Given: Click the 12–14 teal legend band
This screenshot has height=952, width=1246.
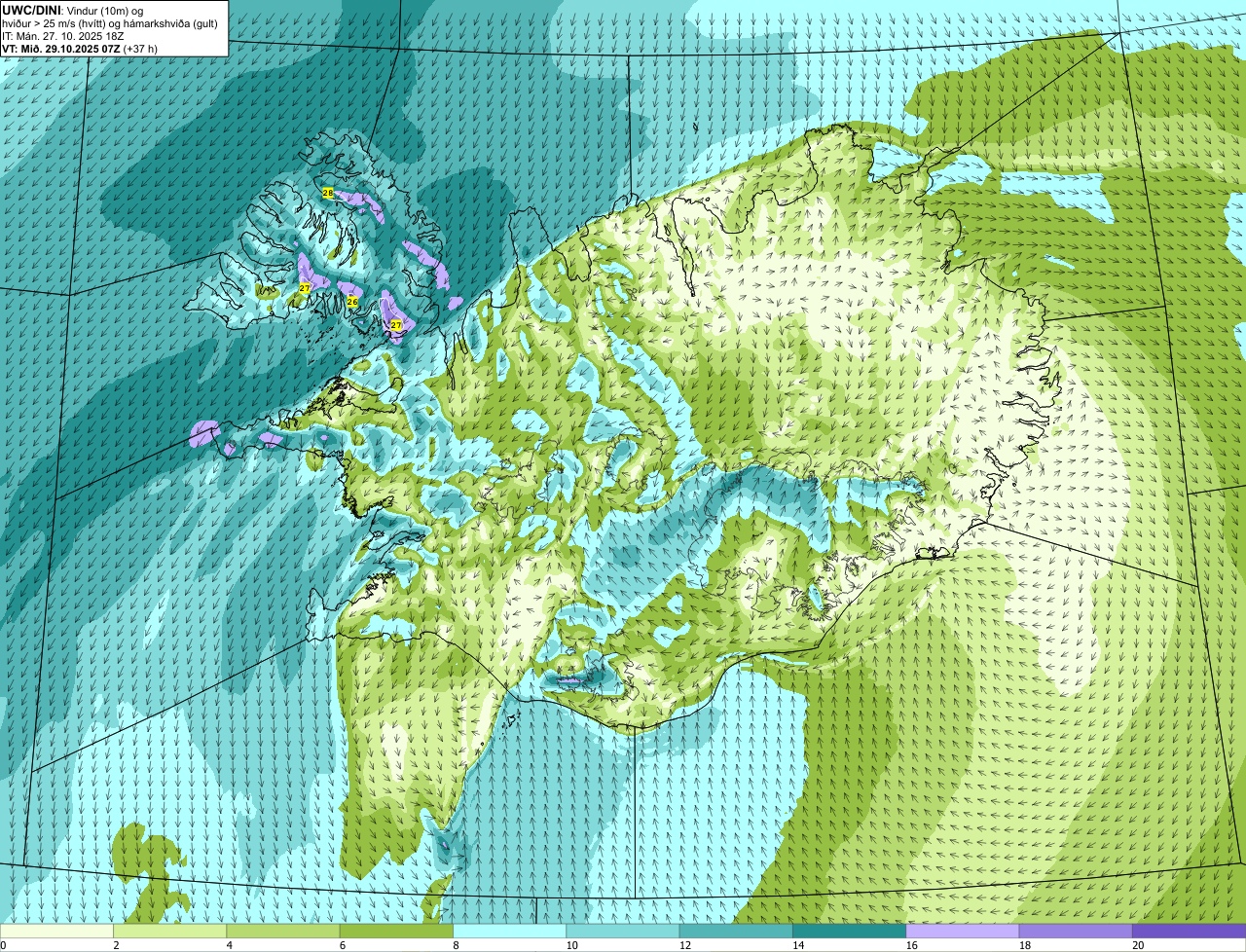Looking at the screenshot, I should click(736, 931).
